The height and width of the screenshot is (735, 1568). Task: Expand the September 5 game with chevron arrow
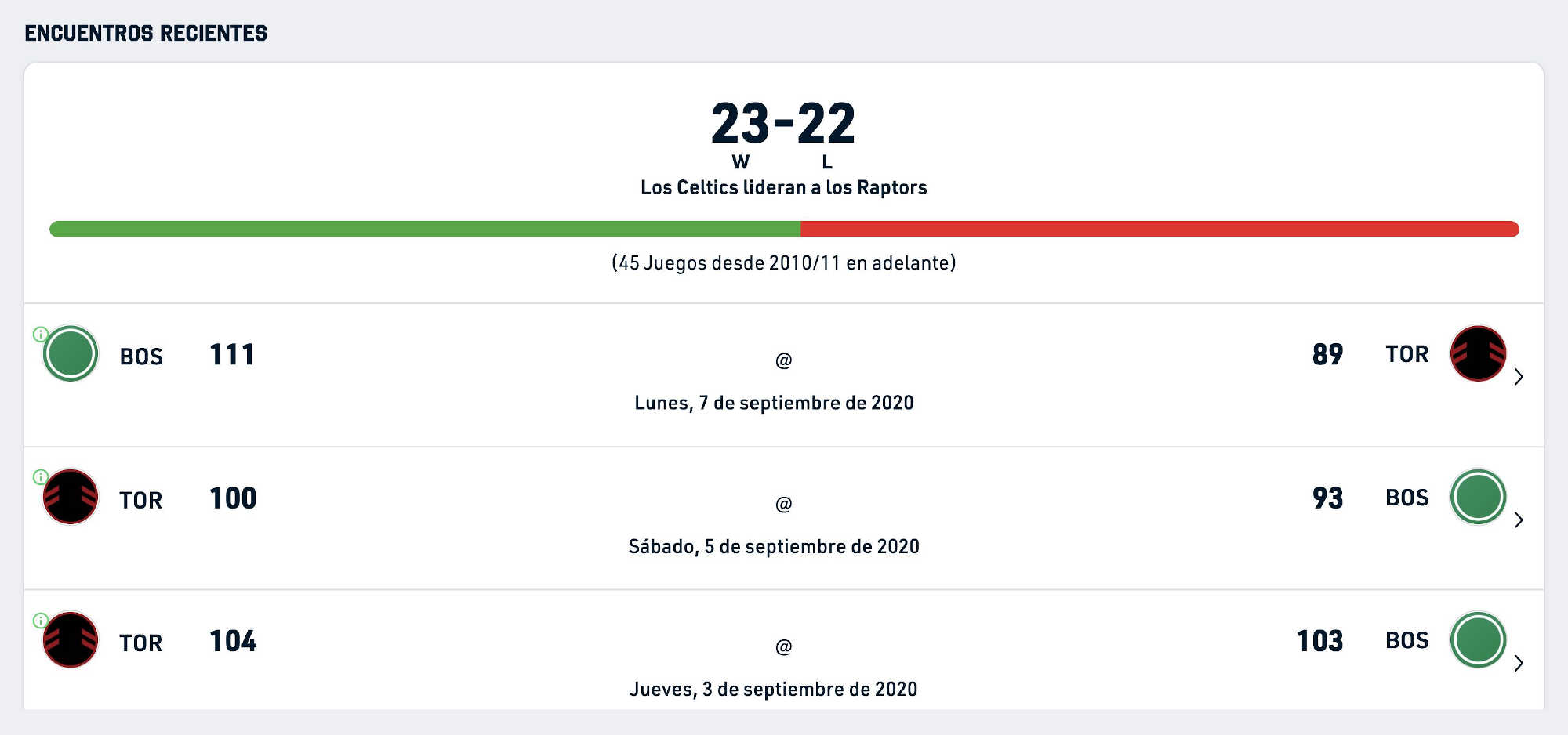[x=1519, y=520]
